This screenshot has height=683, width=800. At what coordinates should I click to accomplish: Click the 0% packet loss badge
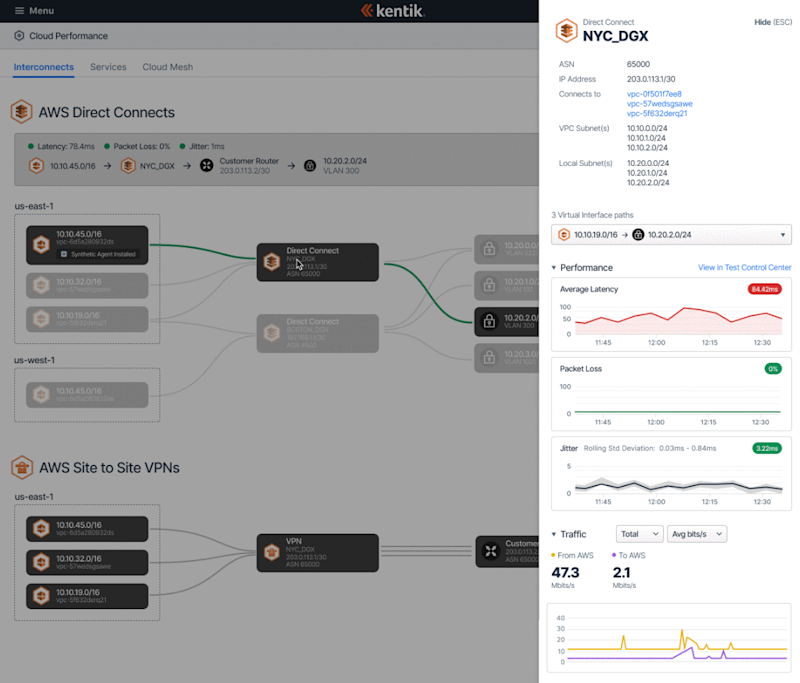point(773,369)
